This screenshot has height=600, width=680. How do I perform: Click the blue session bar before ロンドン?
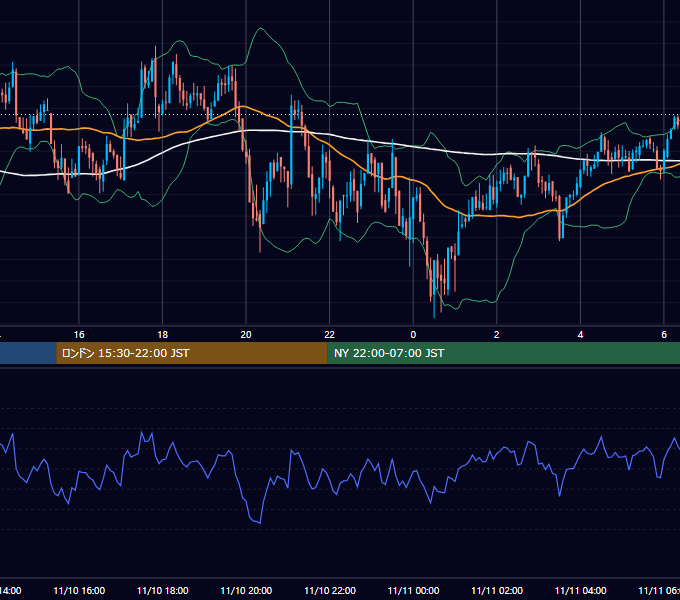point(28,353)
